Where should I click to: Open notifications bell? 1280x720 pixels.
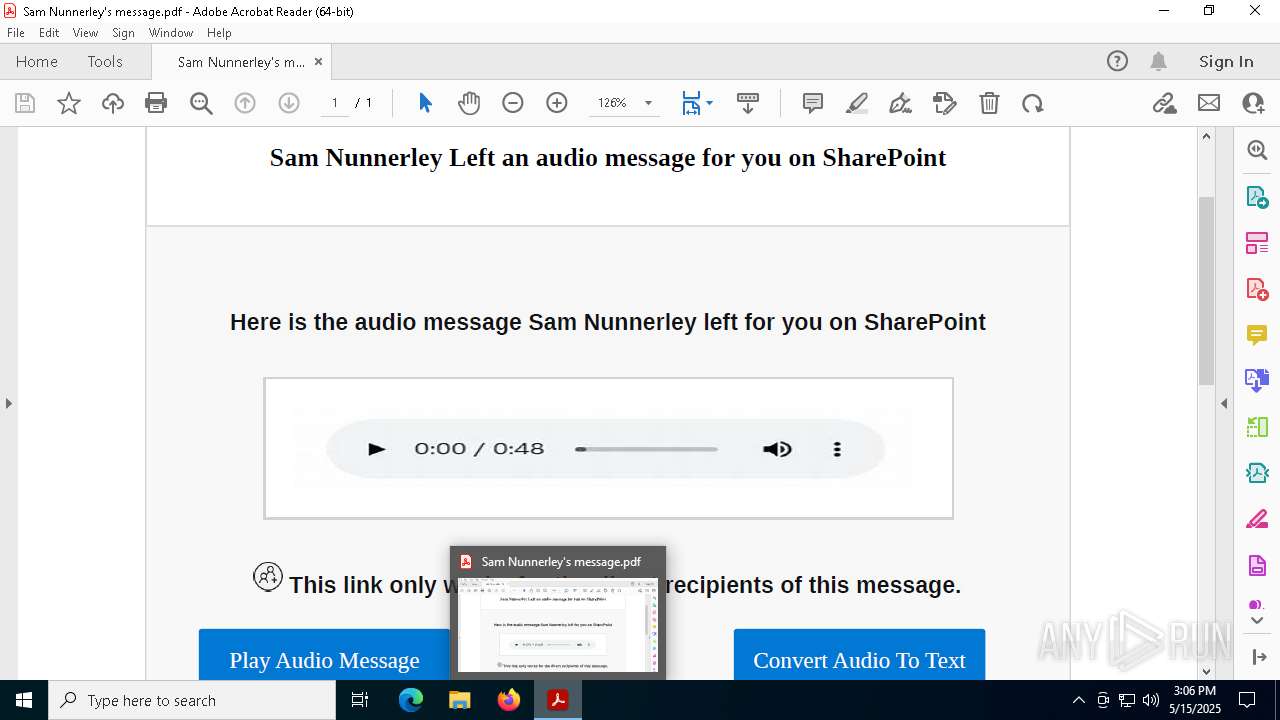tap(1159, 62)
